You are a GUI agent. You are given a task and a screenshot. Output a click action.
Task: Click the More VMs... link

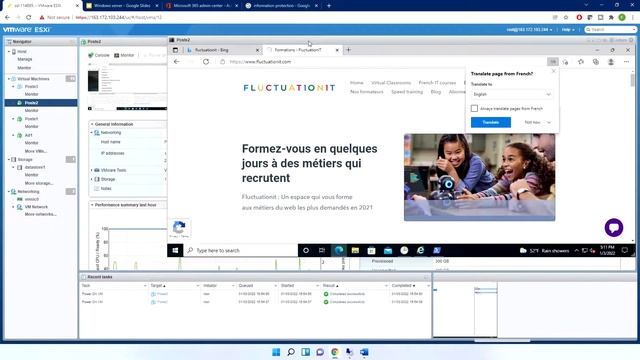(x=36, y=151)
